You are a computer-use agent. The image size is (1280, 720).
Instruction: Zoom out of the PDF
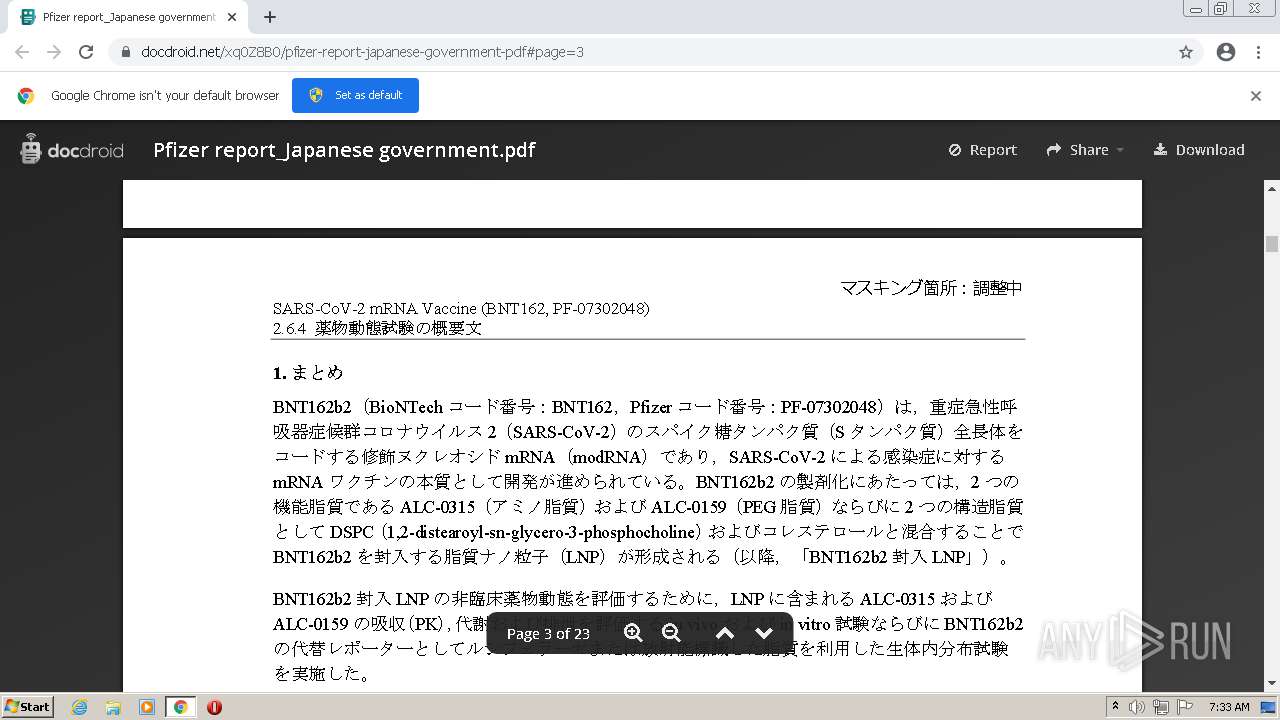671,633
